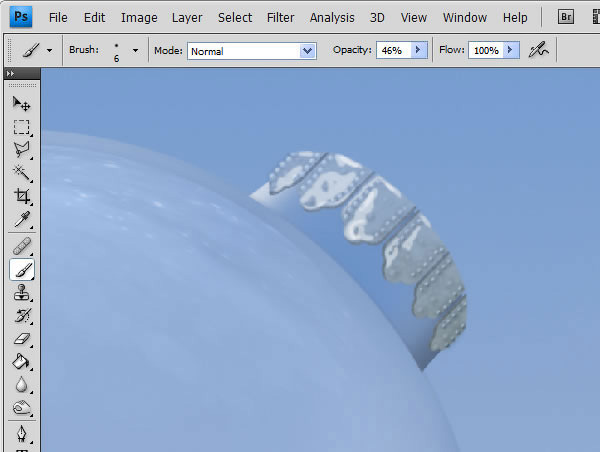Click the toolbox grip handle at top
This screenshot has width=600, height=452.
(22, 85)
